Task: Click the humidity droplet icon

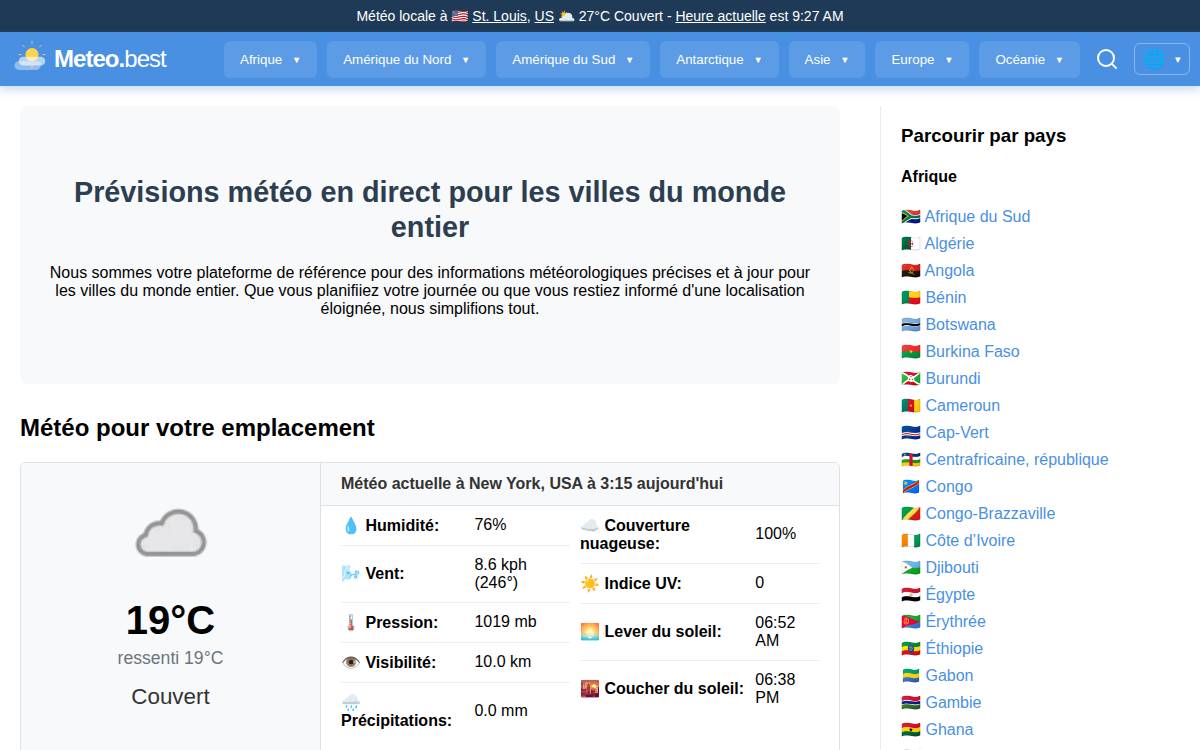Action: pos(350,525)
